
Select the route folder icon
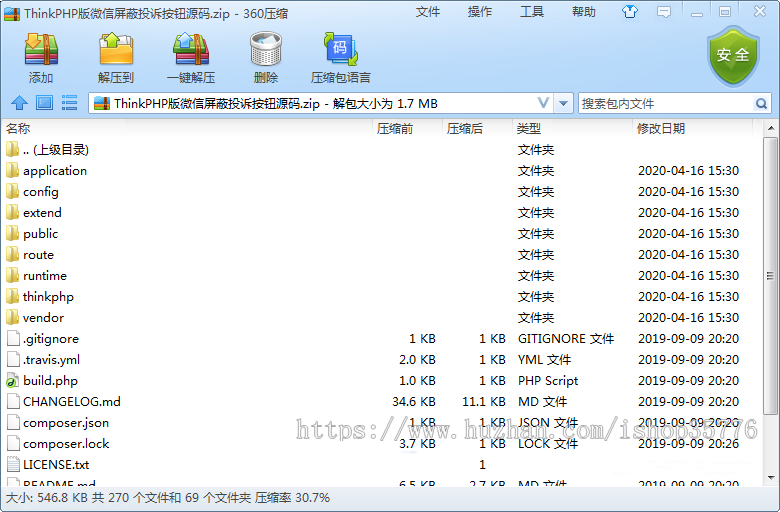[x=13, y=254]
